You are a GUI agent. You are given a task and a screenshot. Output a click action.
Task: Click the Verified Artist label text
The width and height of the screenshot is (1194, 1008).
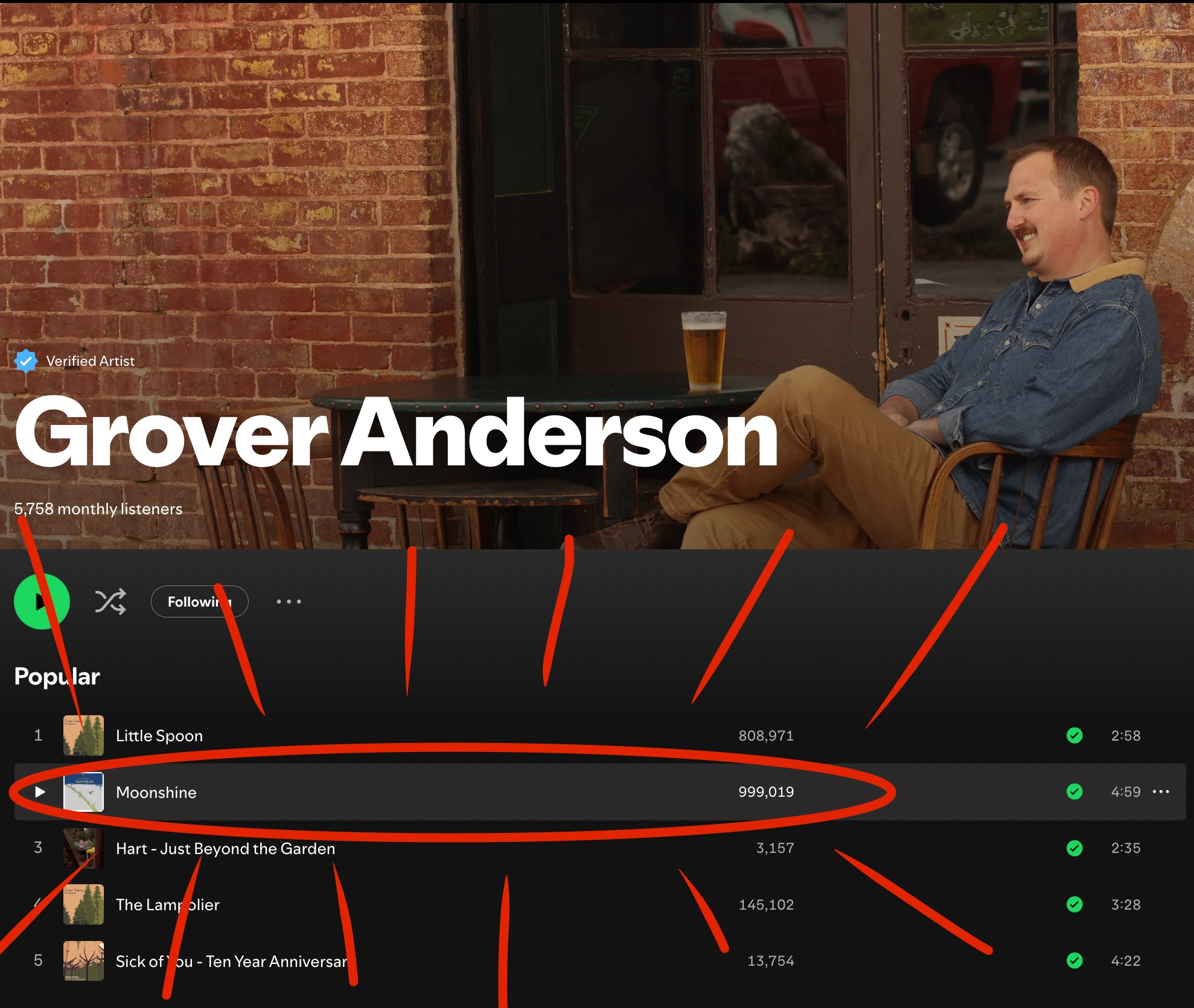click(91, 361)
